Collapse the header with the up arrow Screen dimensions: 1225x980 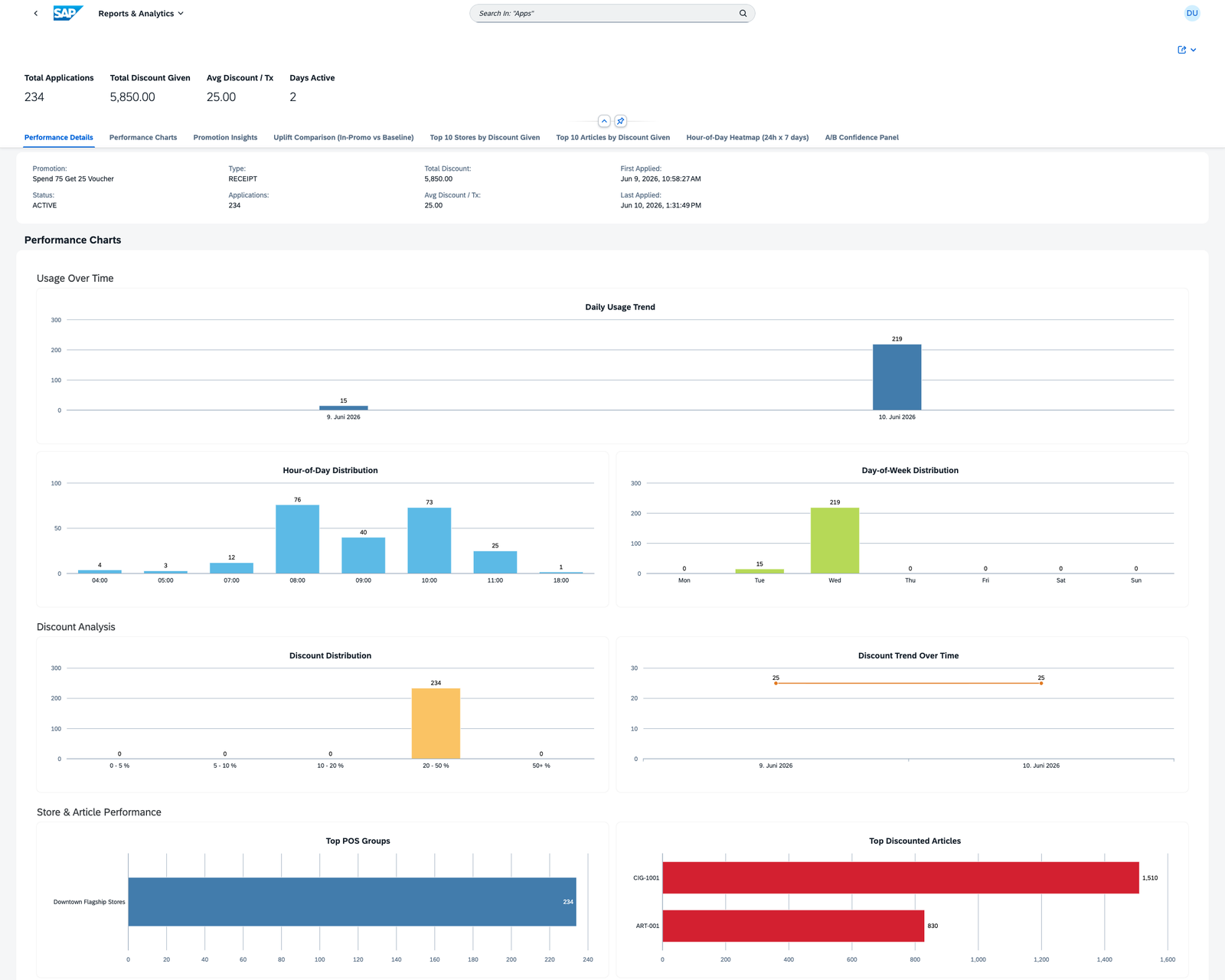[x=604, y=121]
